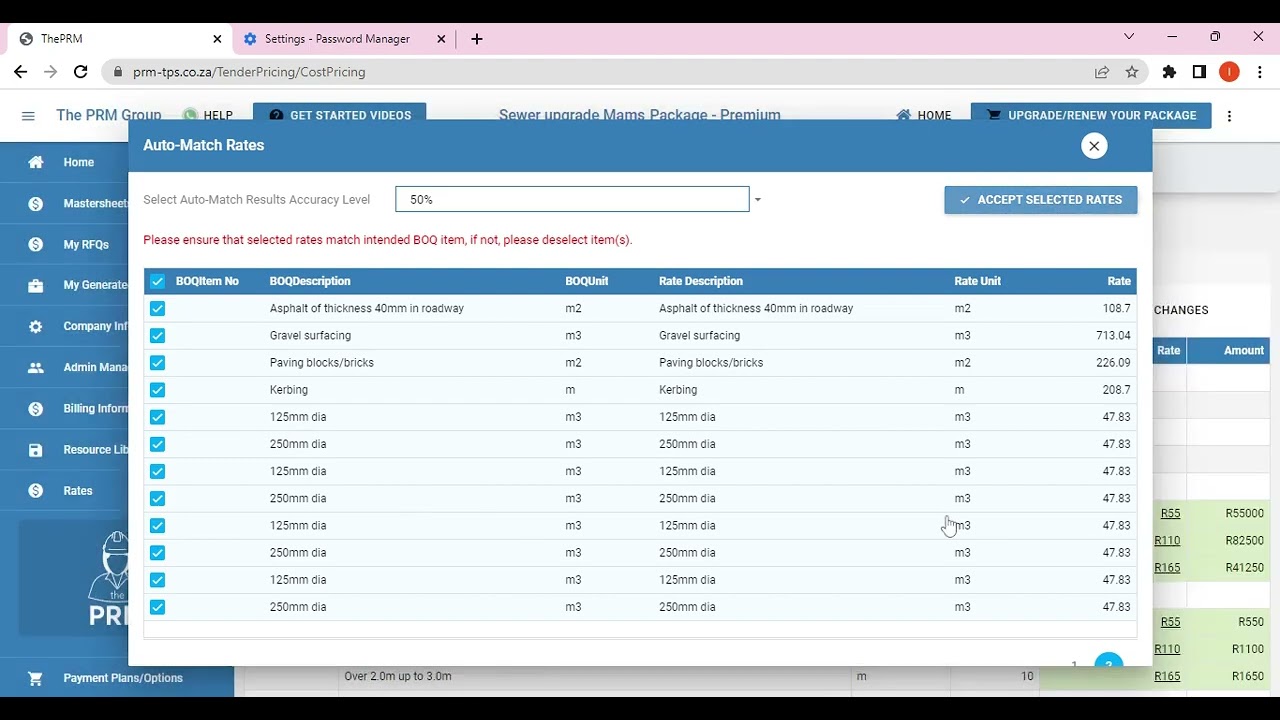Click the HOME link in top bar
This screenshot has height=720, width=1280.
pos(924,116)
